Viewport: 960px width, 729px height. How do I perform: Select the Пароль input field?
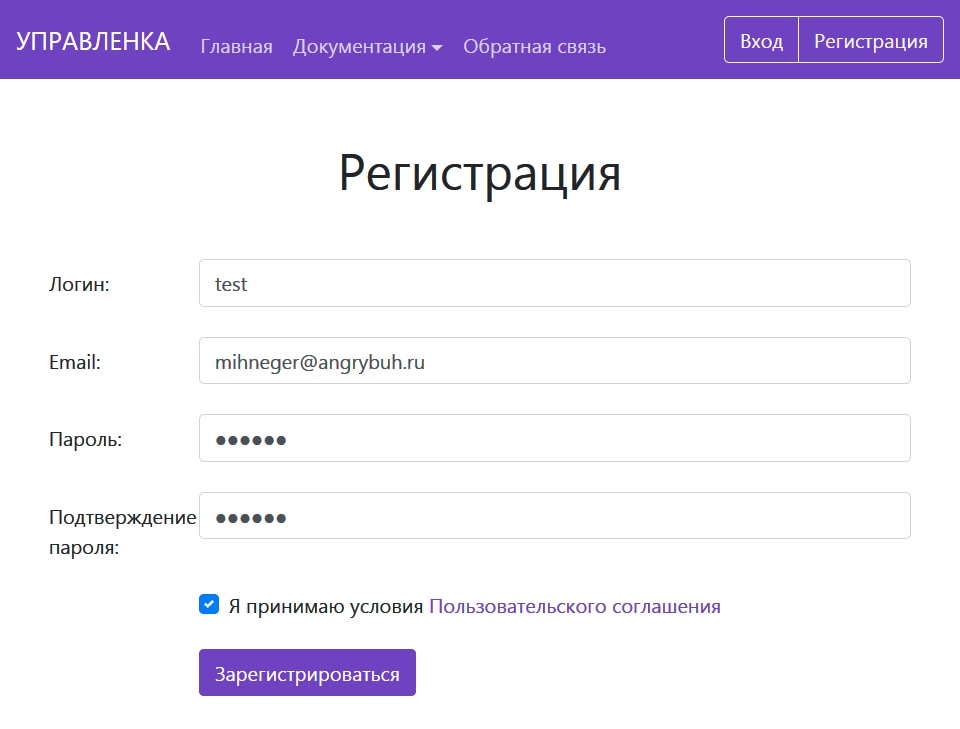click(x=554, y=438)
